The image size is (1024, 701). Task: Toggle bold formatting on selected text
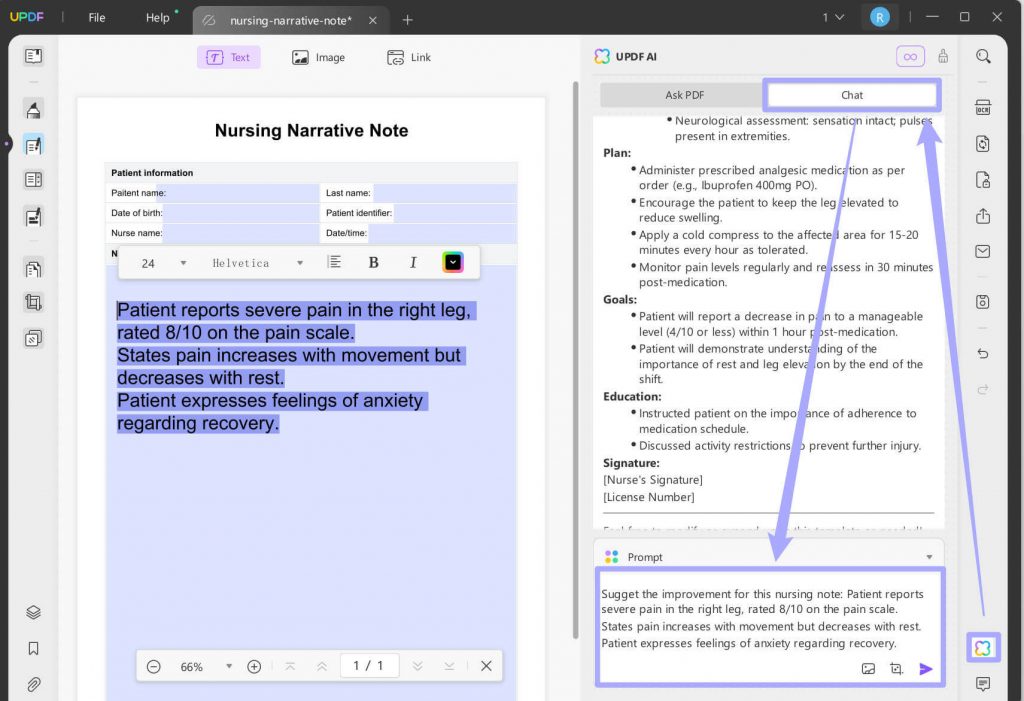(x=373, y=261)
